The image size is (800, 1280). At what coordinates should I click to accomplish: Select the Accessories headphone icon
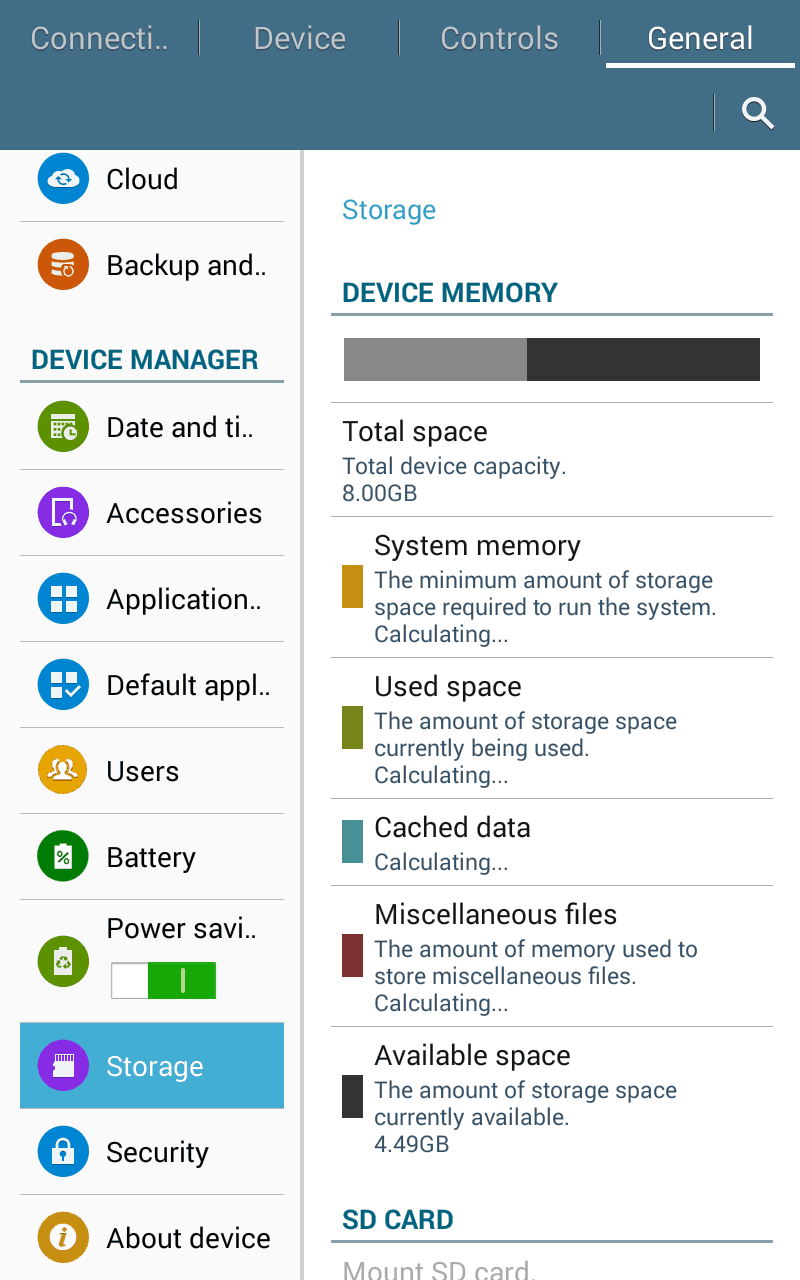click(64, 513)
